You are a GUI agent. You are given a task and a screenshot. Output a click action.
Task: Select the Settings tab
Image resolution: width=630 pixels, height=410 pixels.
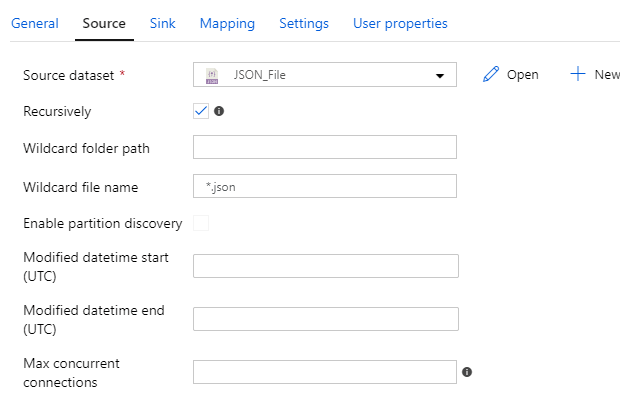pyautogui.click(x=304, y=23)
